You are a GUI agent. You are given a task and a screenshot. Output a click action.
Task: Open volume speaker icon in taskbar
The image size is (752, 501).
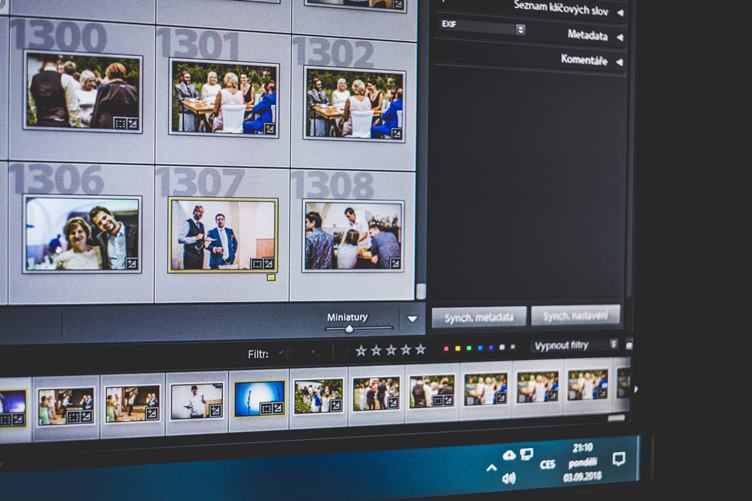508,478
